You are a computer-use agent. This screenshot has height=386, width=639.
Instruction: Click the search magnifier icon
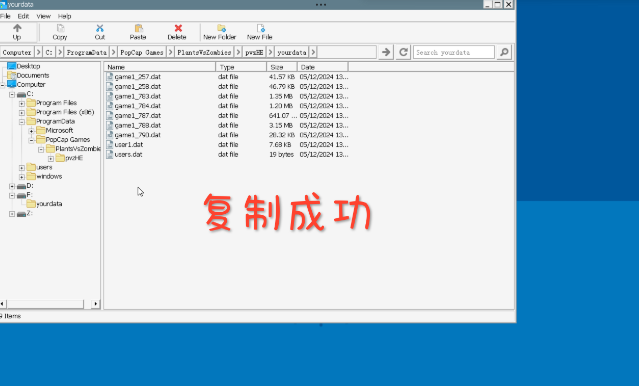point(504,52)
